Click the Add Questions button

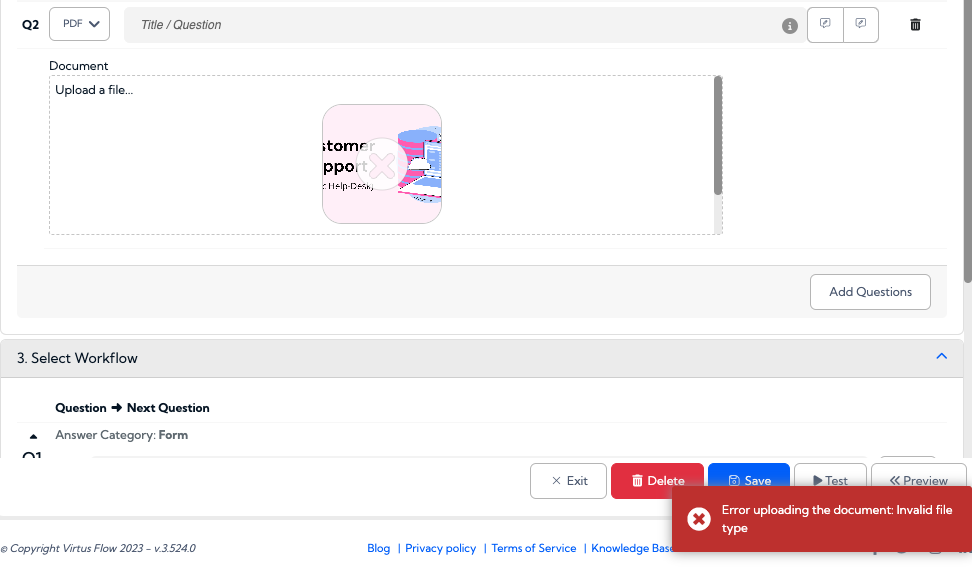click(x=870, y=292)
